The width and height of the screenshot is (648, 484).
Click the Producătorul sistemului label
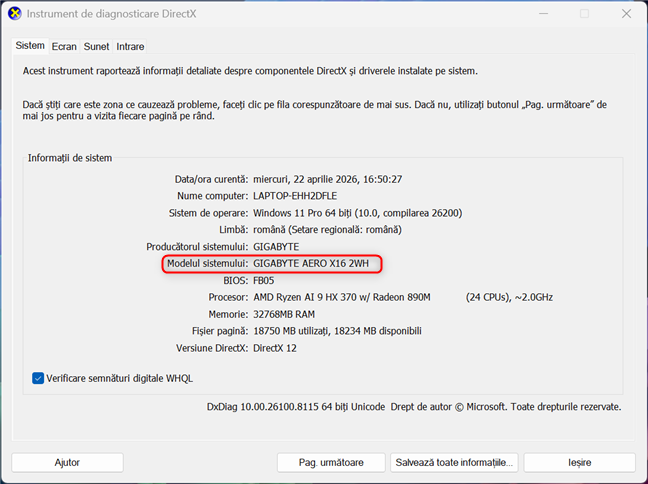[197, 247]
